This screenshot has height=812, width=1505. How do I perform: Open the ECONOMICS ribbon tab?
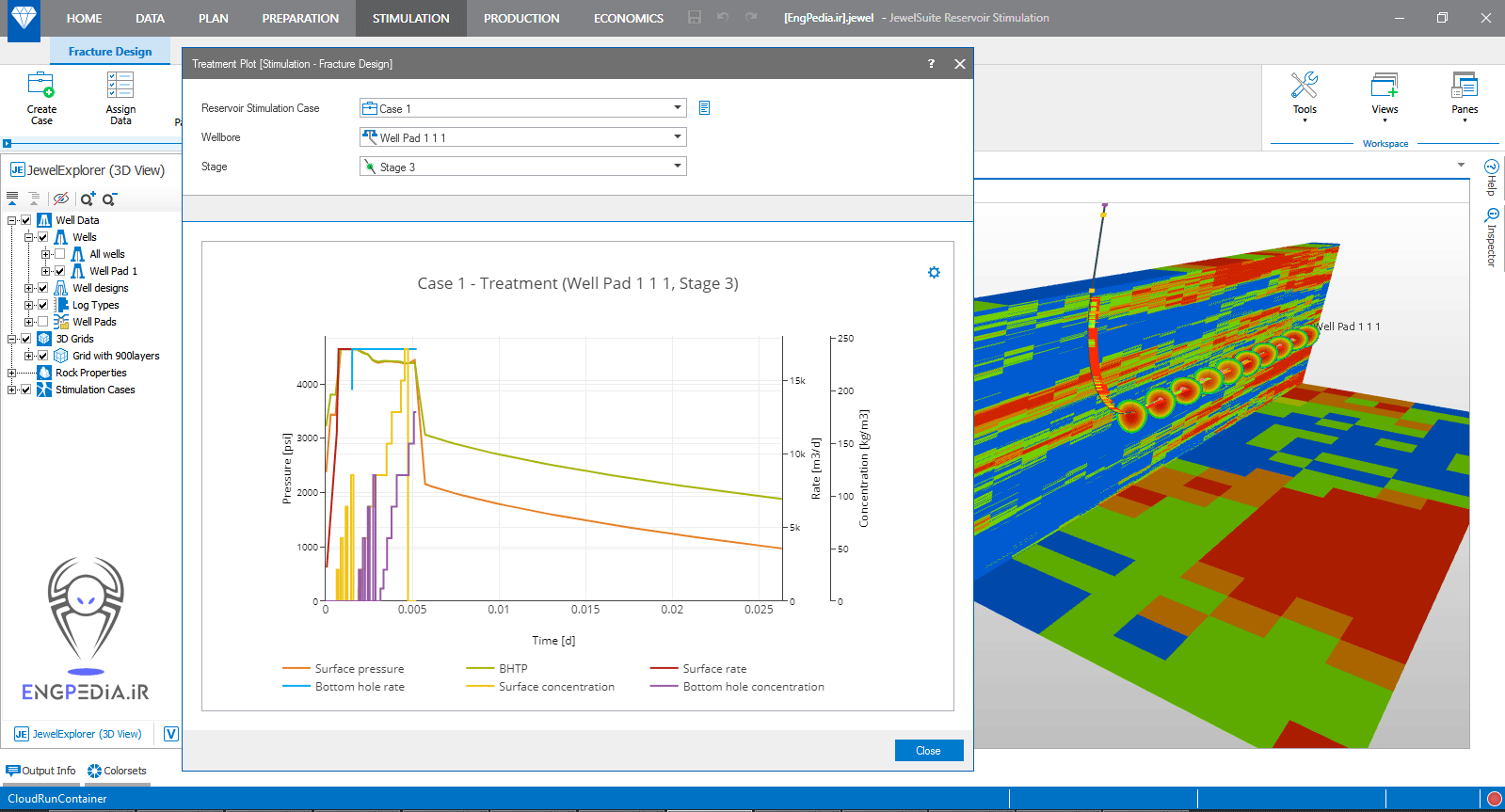(x=628, y=18)
